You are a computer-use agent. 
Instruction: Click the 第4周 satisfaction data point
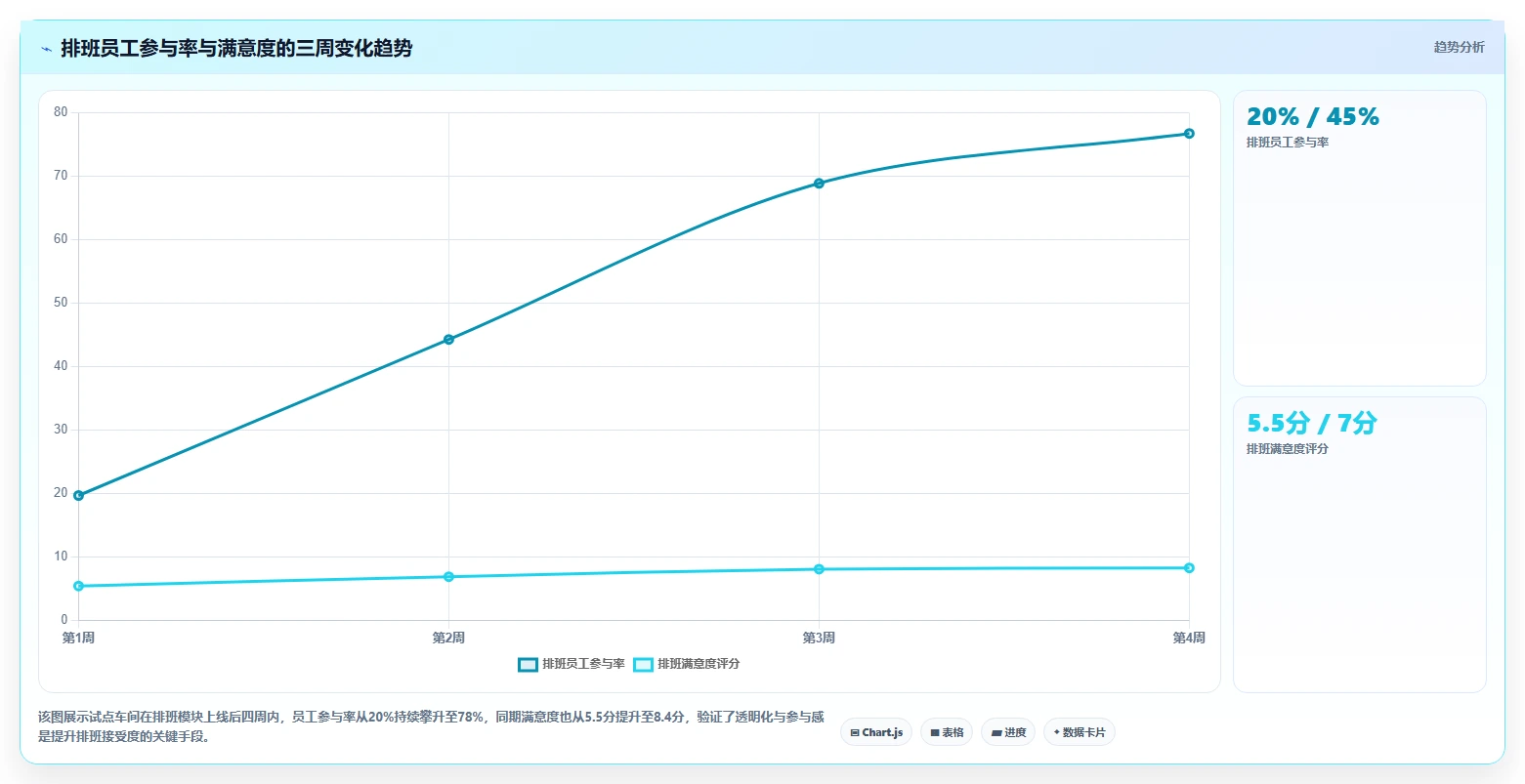pyautogui.click(x=1189, y=567)
